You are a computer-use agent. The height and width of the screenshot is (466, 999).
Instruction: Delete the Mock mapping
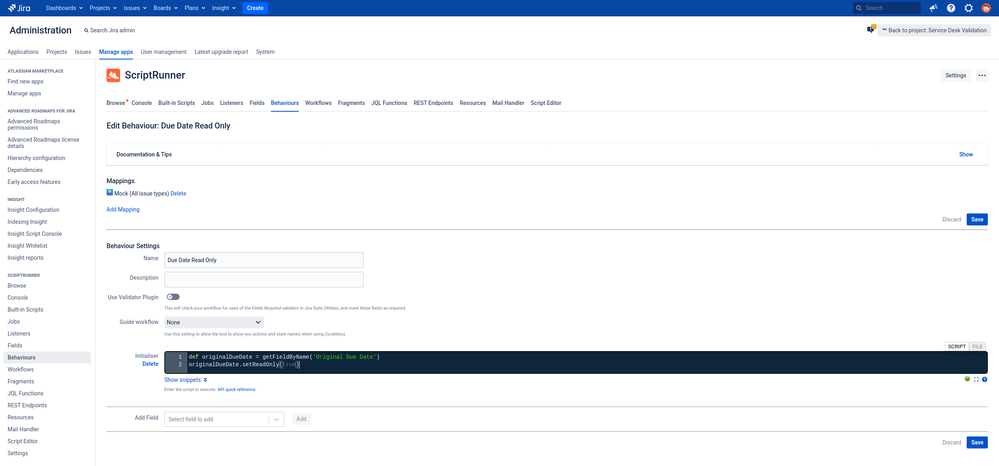(178, 193)
